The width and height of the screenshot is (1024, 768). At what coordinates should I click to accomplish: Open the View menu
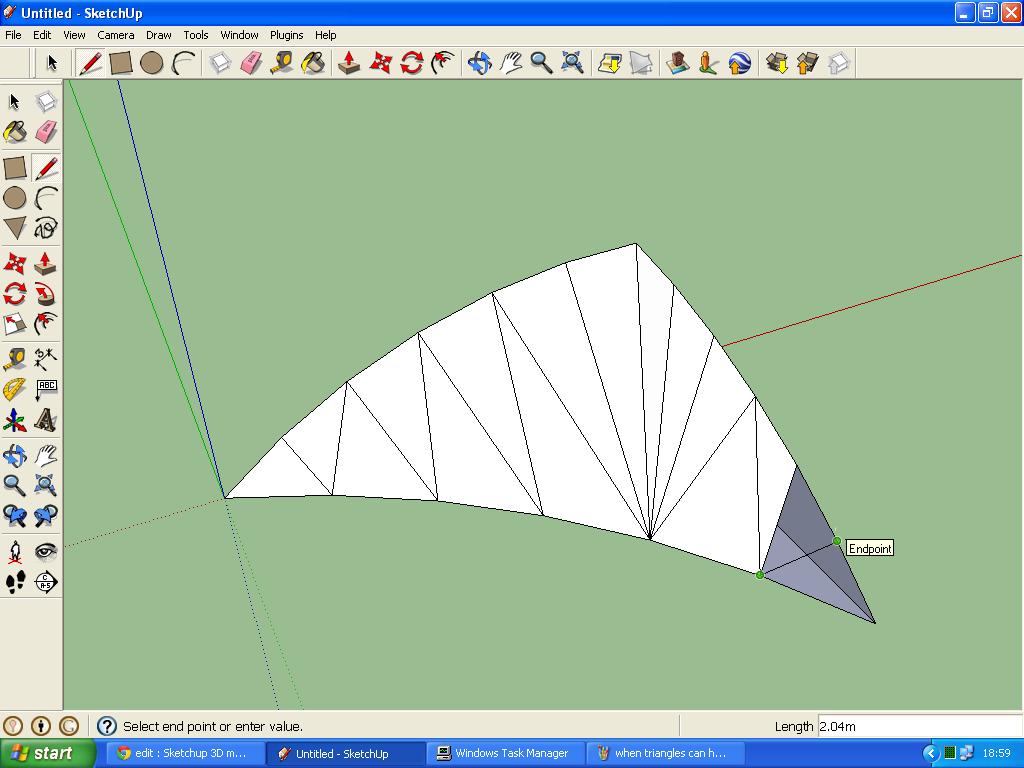click(x=74, y=35)
